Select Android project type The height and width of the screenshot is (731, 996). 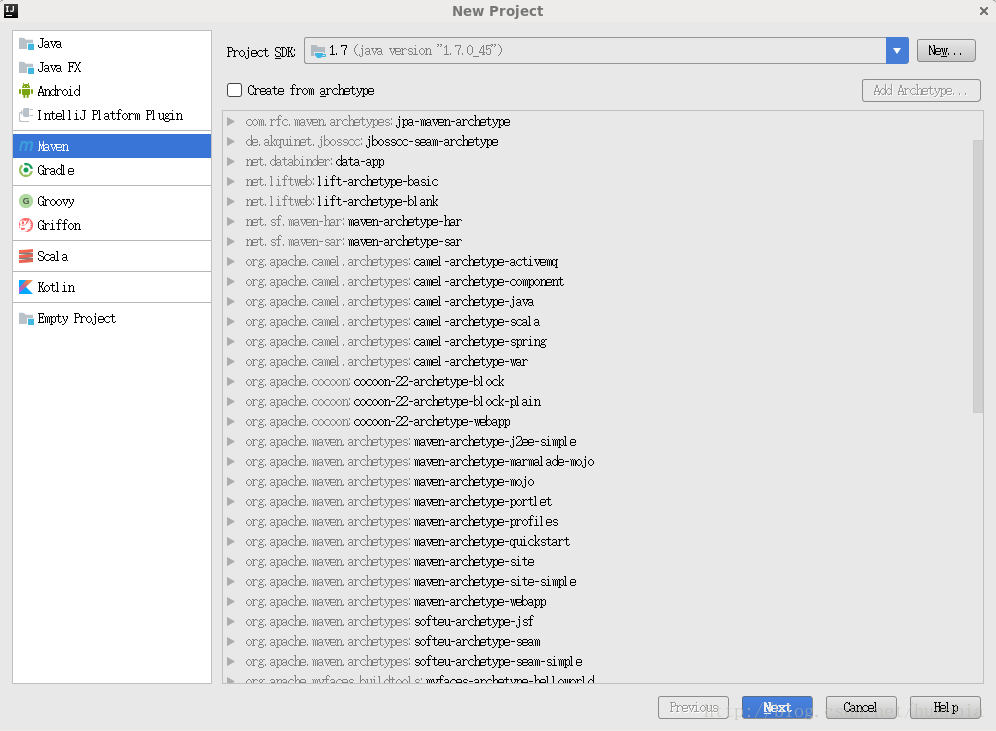click(112, 91)
